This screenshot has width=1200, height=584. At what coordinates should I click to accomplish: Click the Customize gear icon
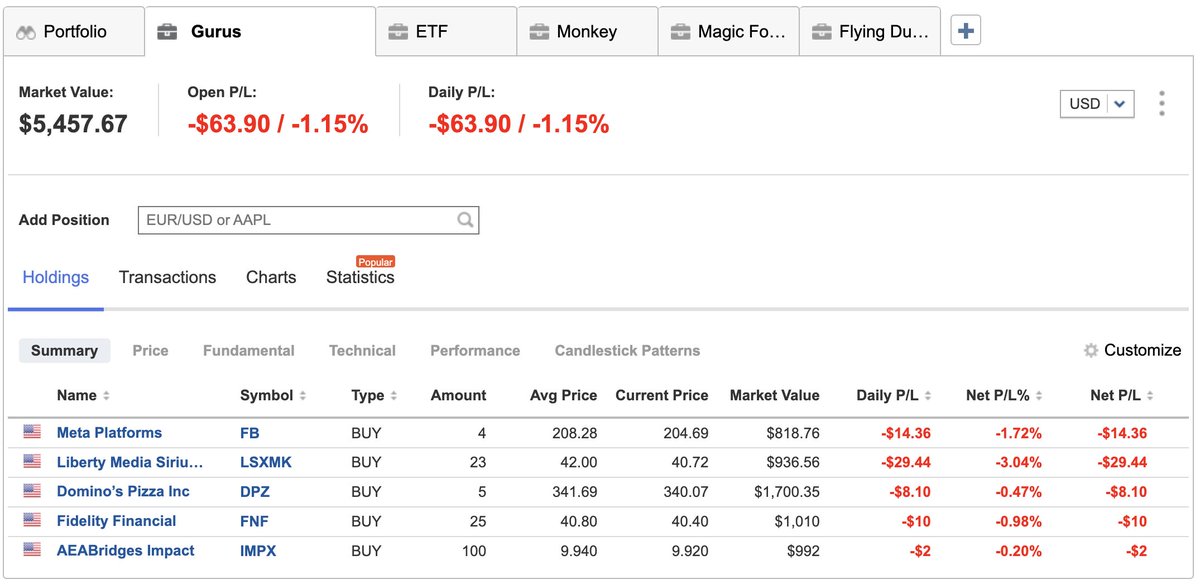point(1091,350)
